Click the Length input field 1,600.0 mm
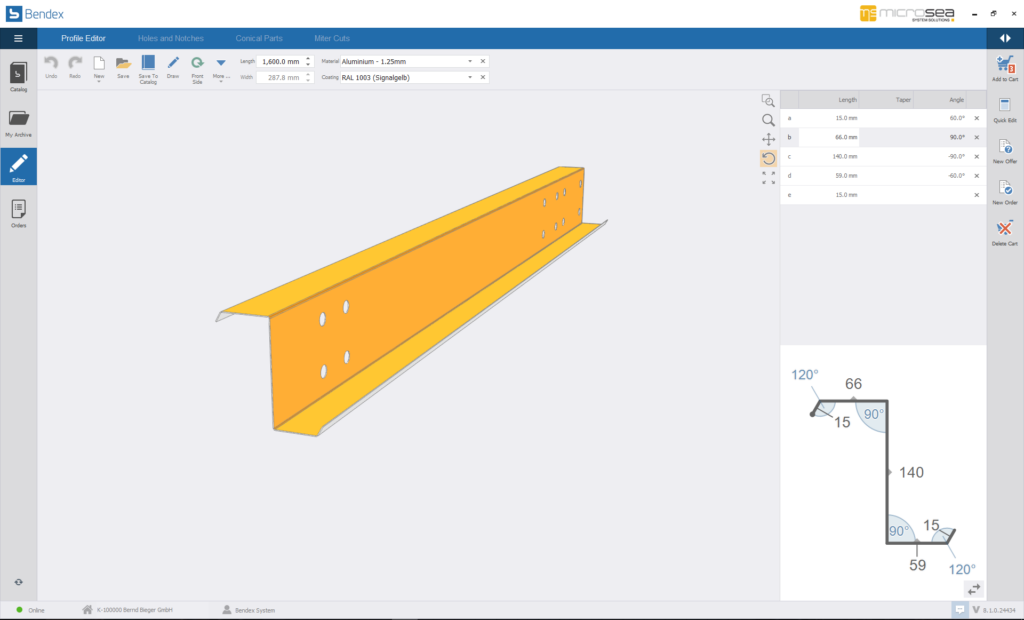 [280, 61]
